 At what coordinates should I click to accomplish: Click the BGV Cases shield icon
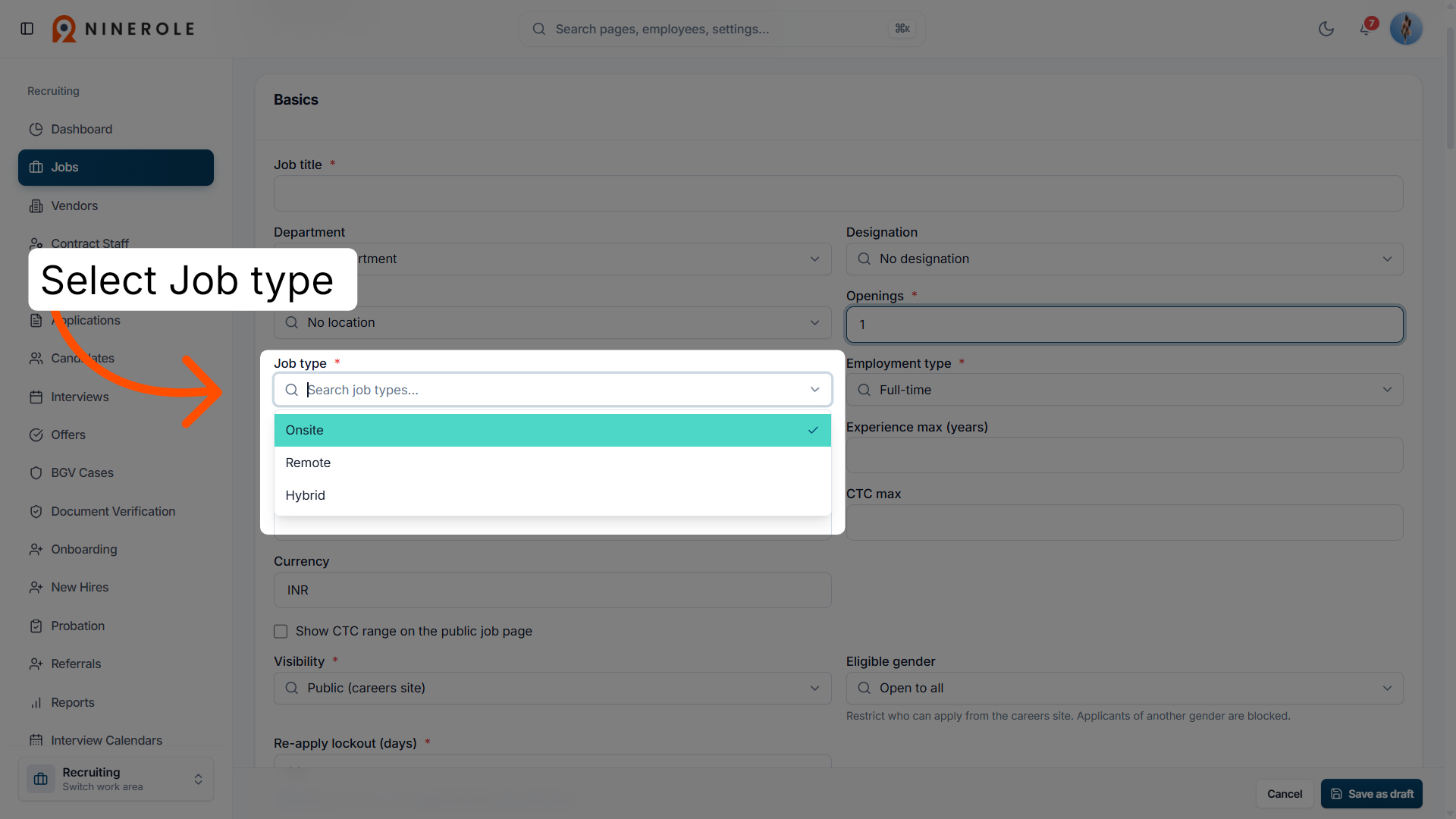[36, 473]
